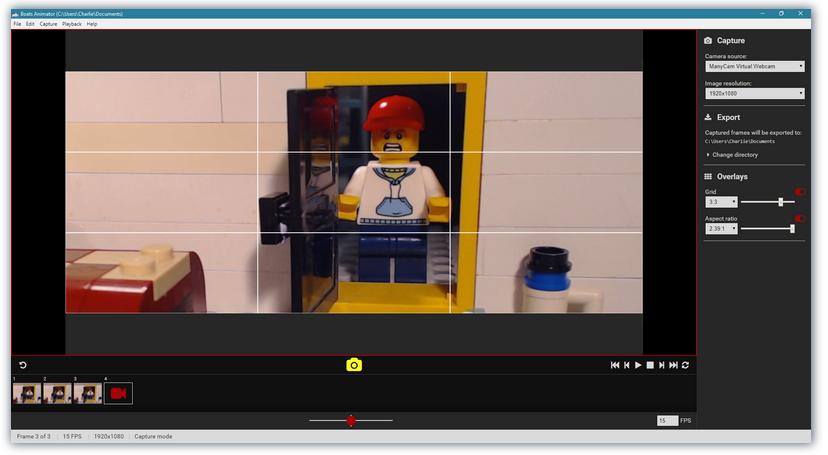Toggle the Aspect ratio overlay switch
Viewport: 828px width, 455px height.
tap(800, 218)
